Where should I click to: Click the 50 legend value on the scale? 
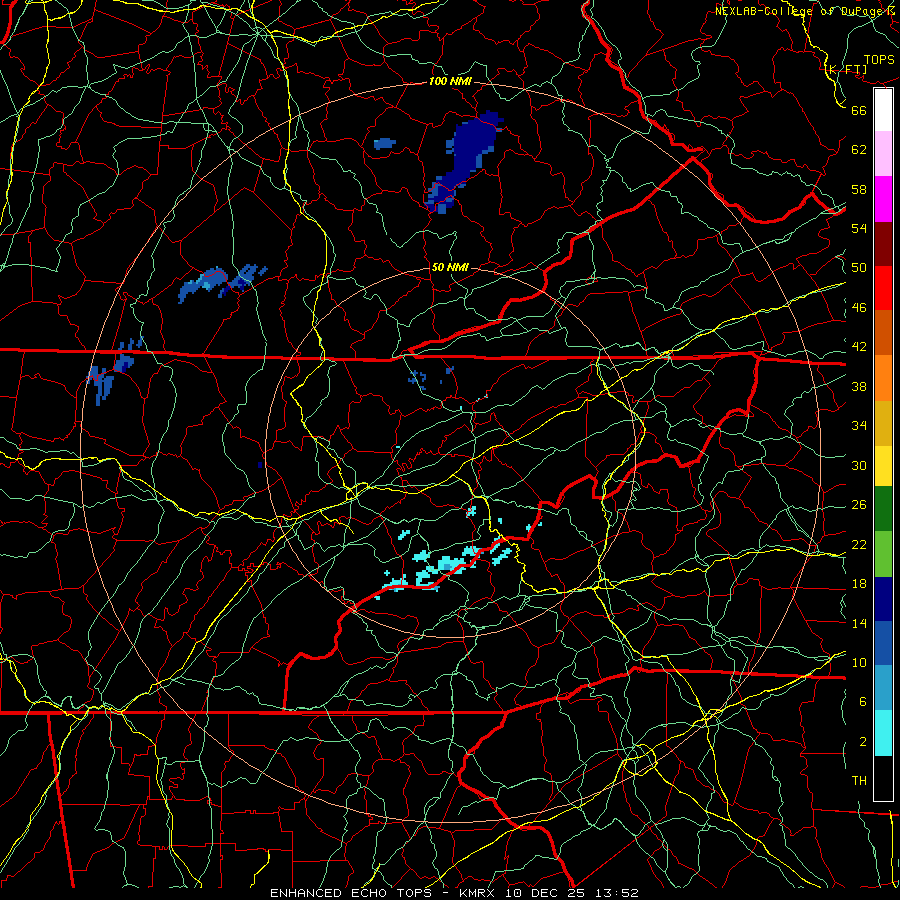(x=859, y=268)
